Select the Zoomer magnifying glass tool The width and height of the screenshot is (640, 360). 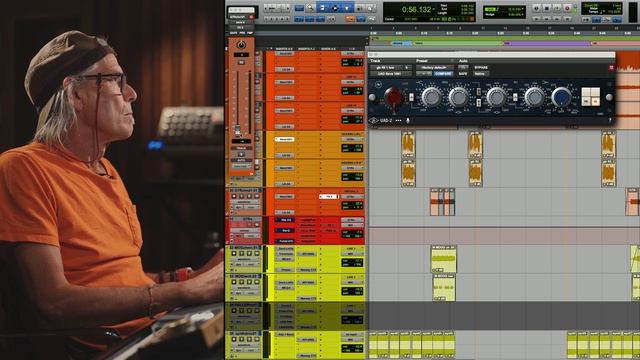(x=310, y=7)
